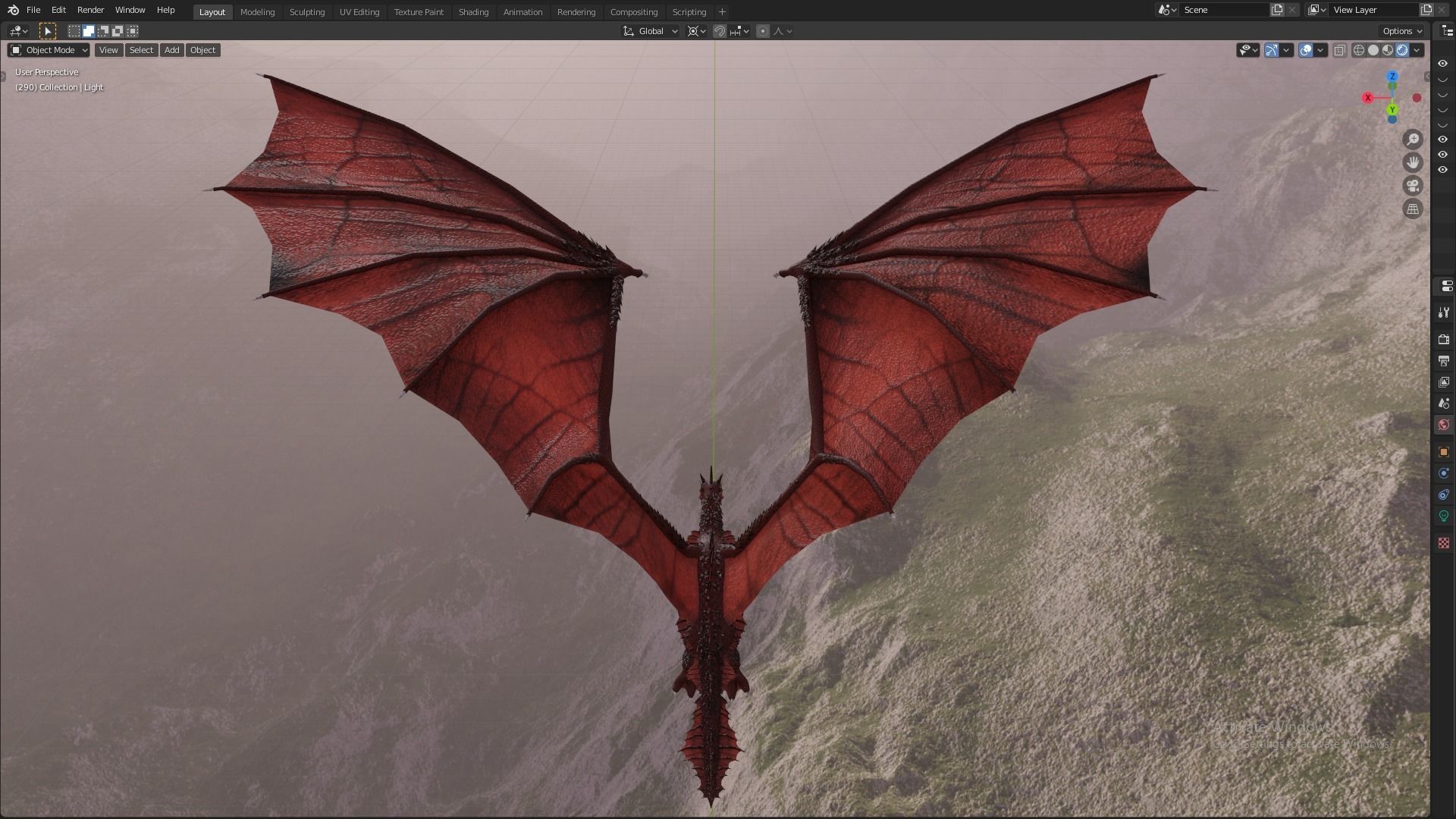Toggle snapping magnet icon

click(x=720, y=31)
